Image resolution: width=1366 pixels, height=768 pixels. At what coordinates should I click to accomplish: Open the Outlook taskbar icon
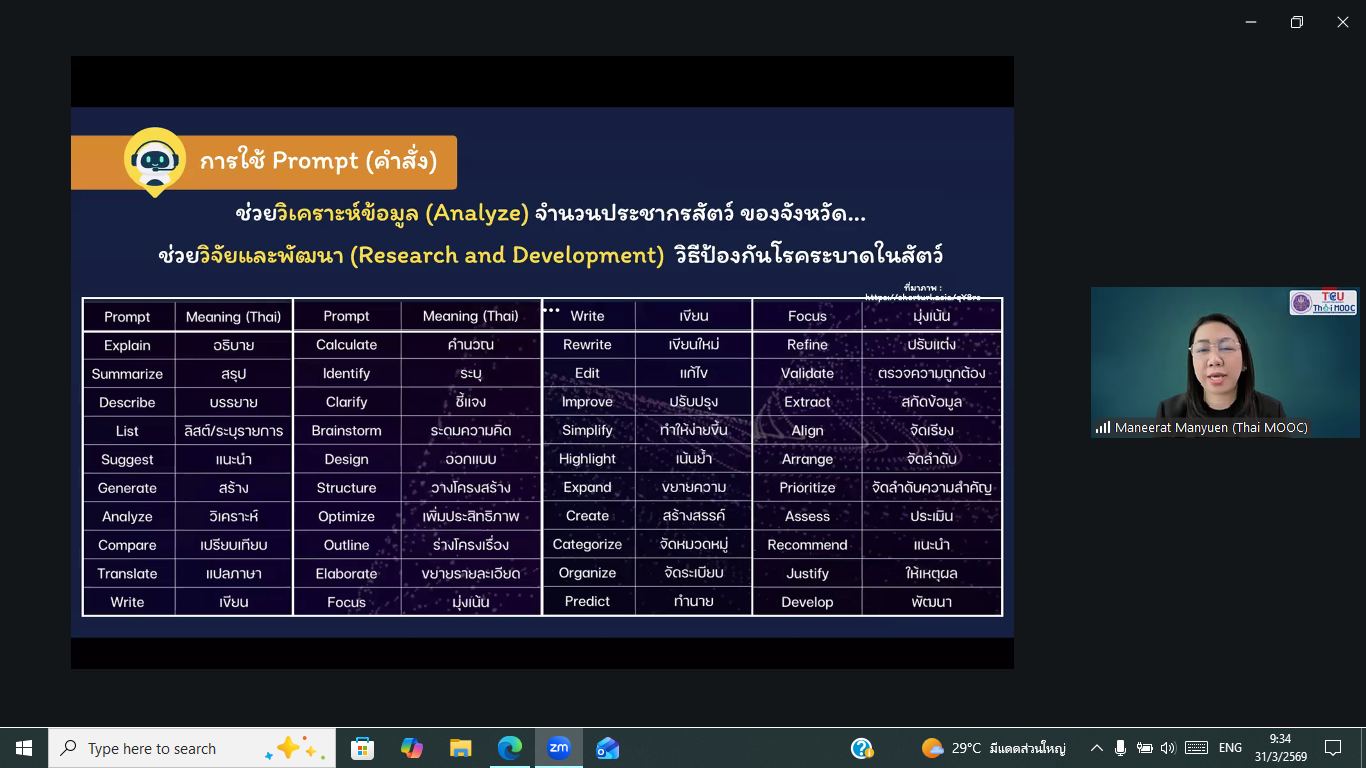click(607, 748)
